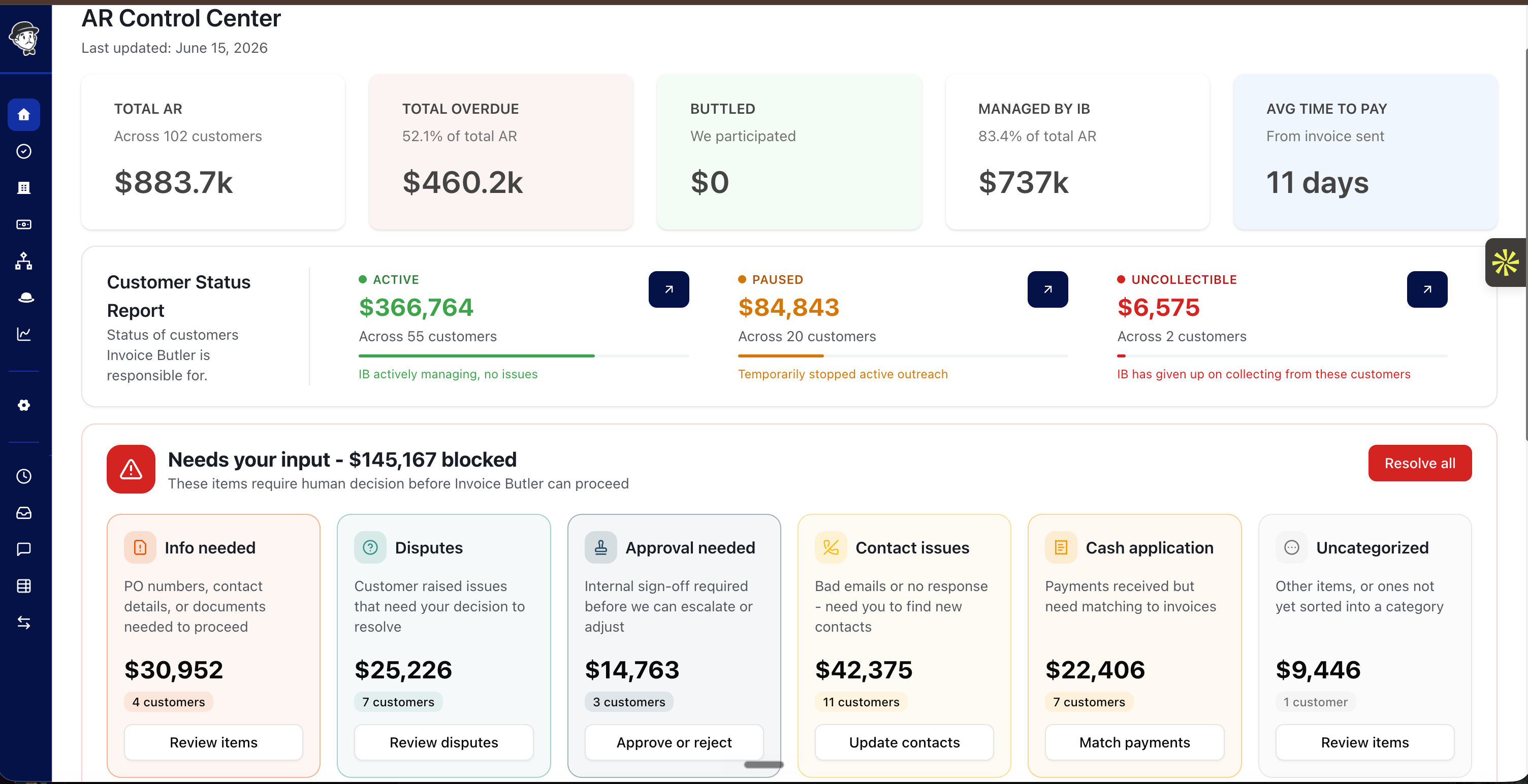This screenshot has height=784, width=1528.
Task: Click the Info needed document icon
Action: click(140, 547)
